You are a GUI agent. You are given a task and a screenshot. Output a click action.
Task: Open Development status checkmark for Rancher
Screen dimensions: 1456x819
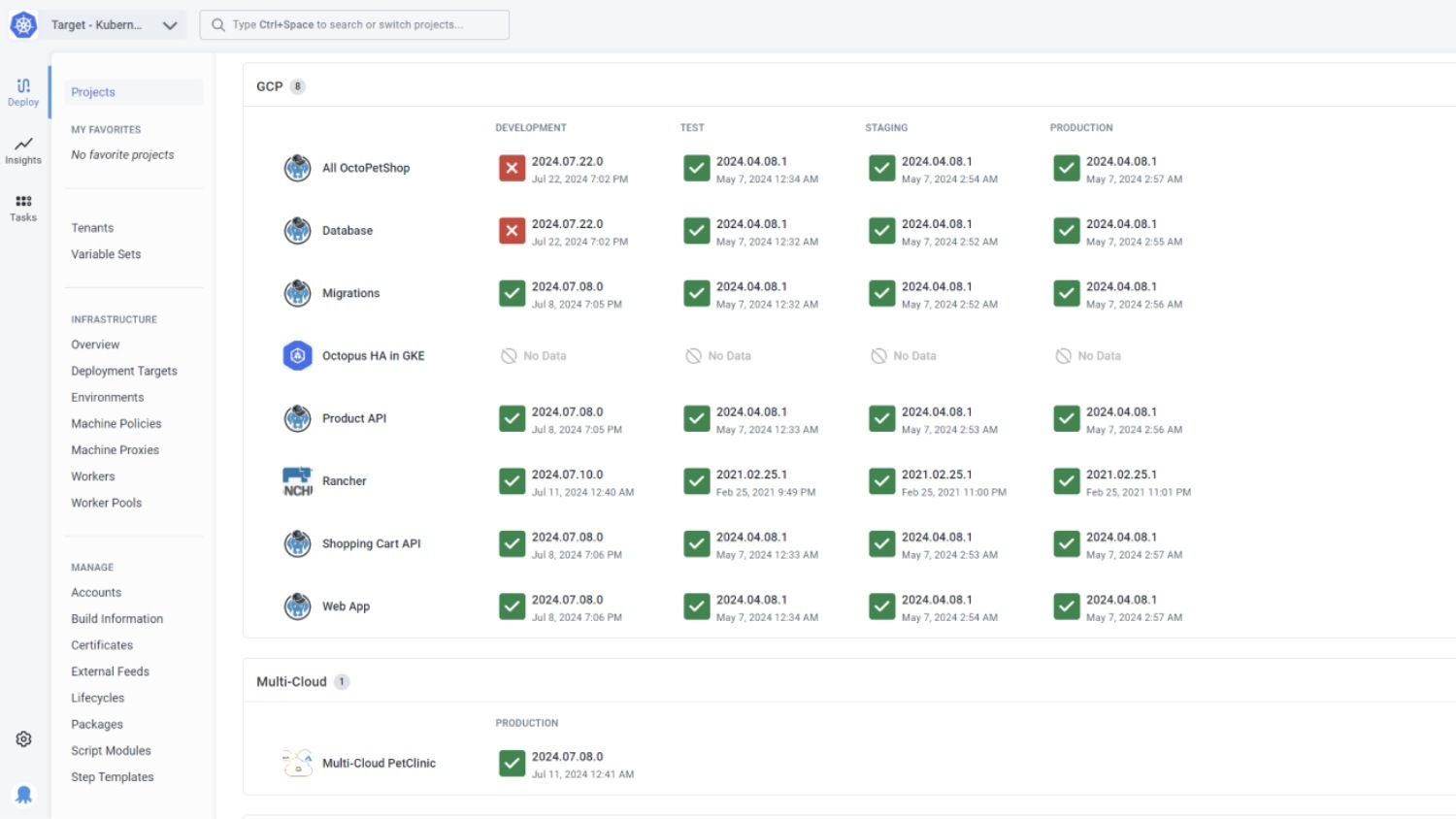[513, 481]
